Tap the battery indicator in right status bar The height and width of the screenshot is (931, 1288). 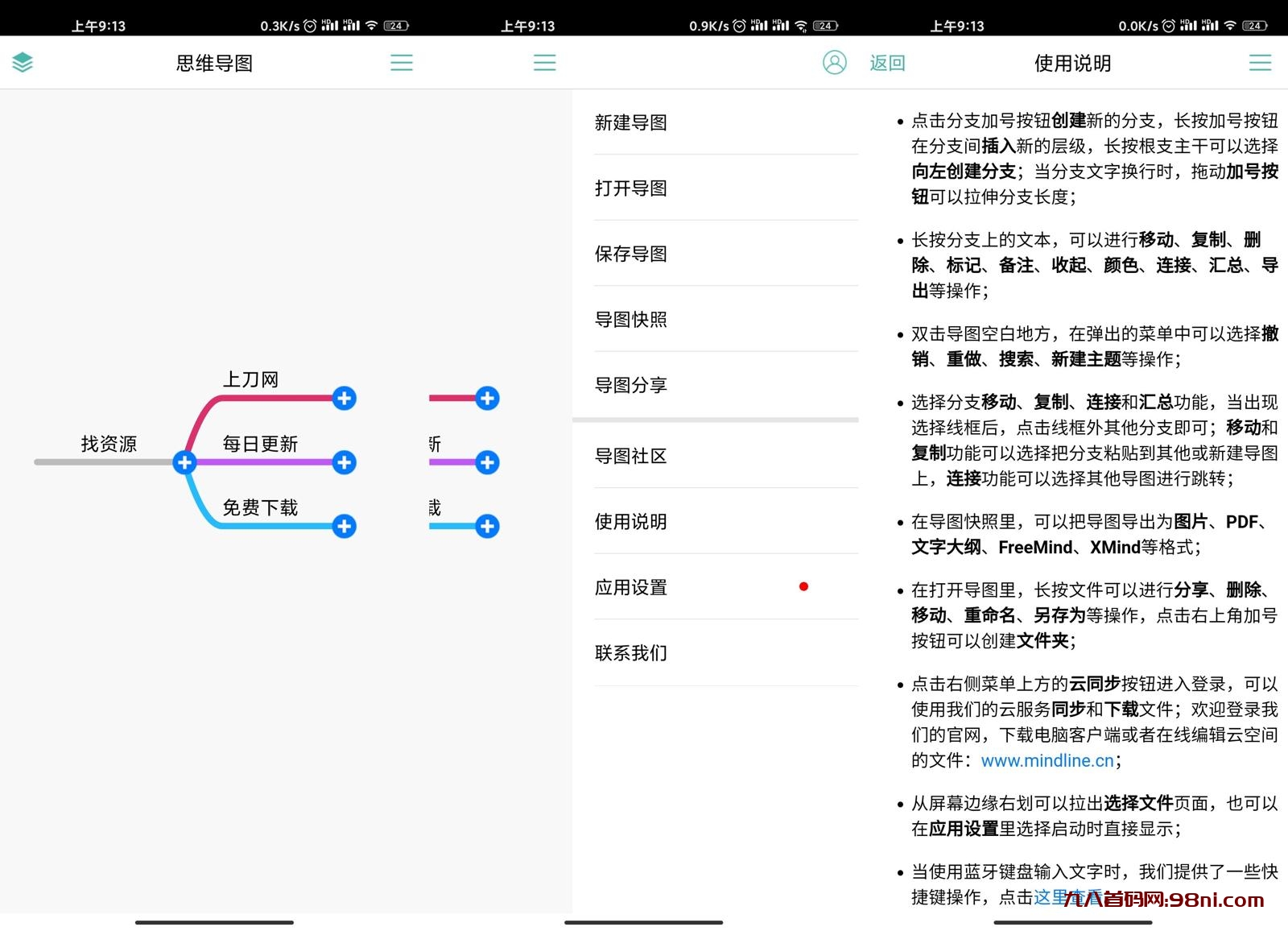click(x=1255, y=25)
